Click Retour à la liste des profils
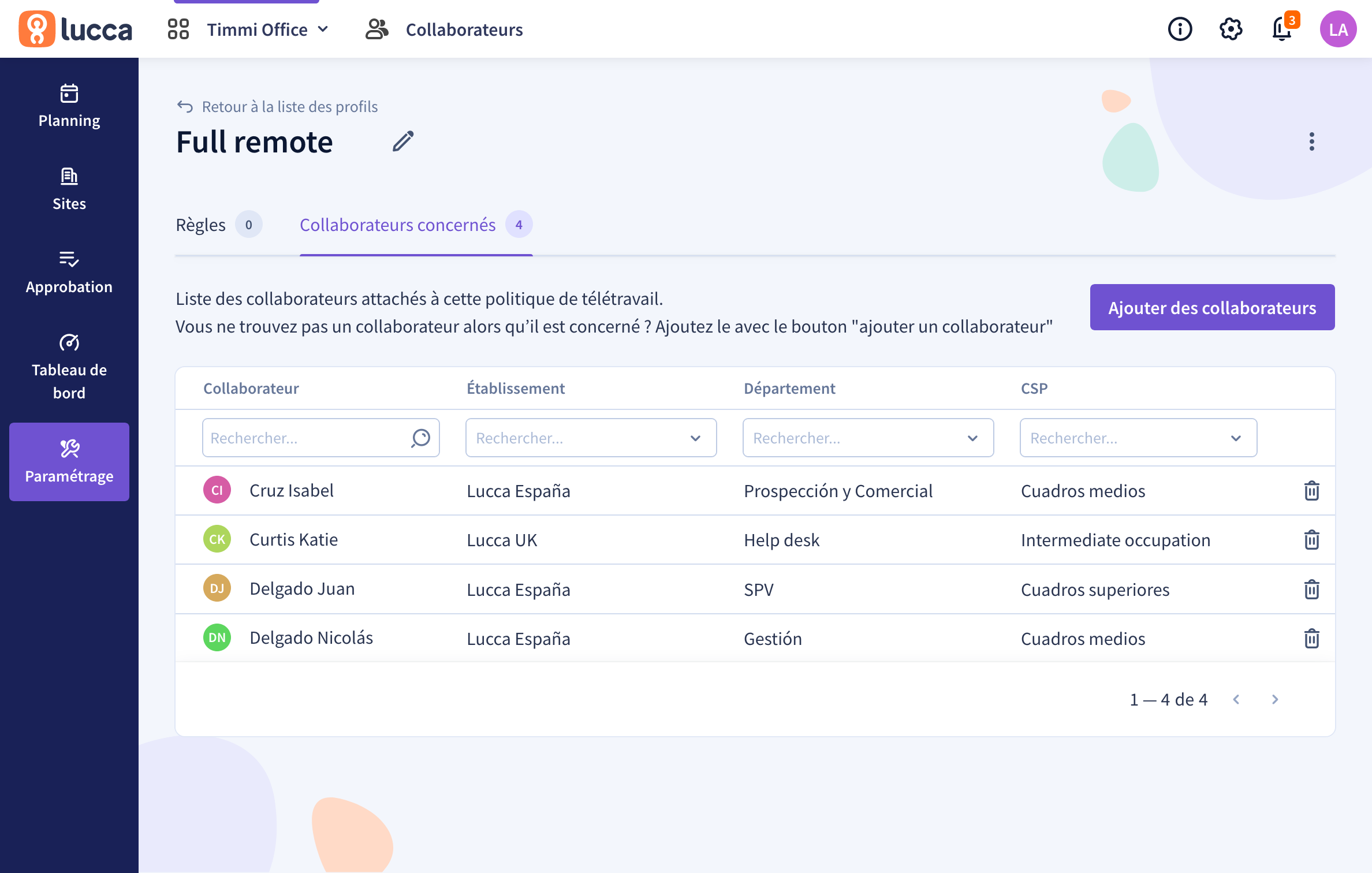Viewport: 1372px width, 873px height. click(277, 107)
